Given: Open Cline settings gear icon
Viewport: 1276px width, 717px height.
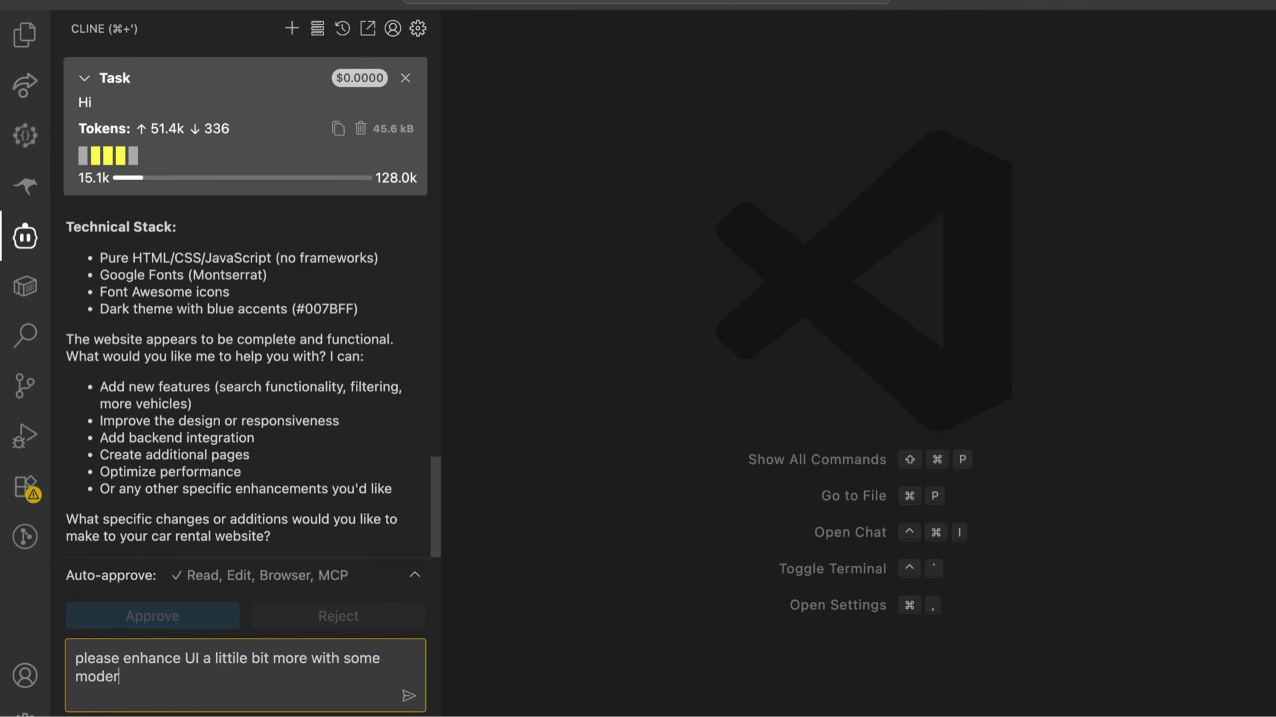Looking at the screenshot, I should click(x=418, y=28).
